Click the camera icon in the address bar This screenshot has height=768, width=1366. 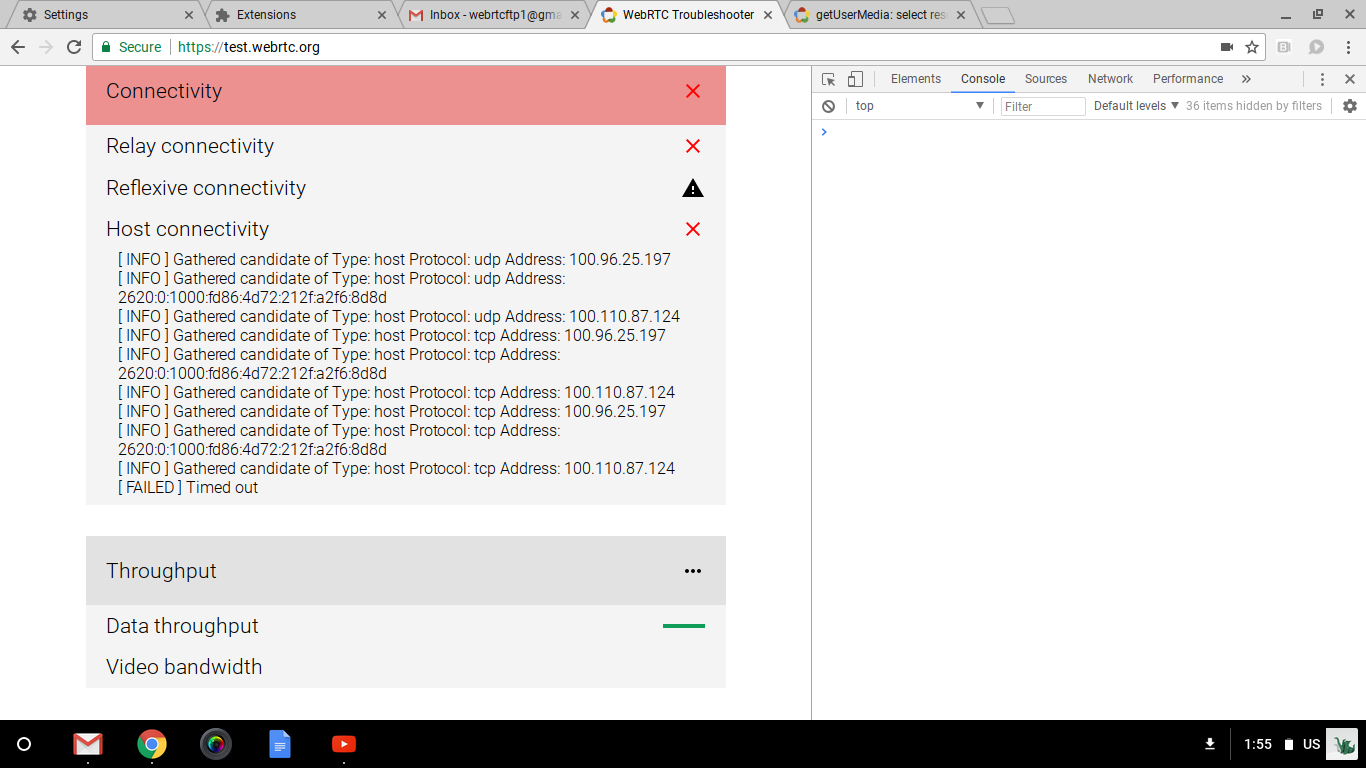point(1229,46)
